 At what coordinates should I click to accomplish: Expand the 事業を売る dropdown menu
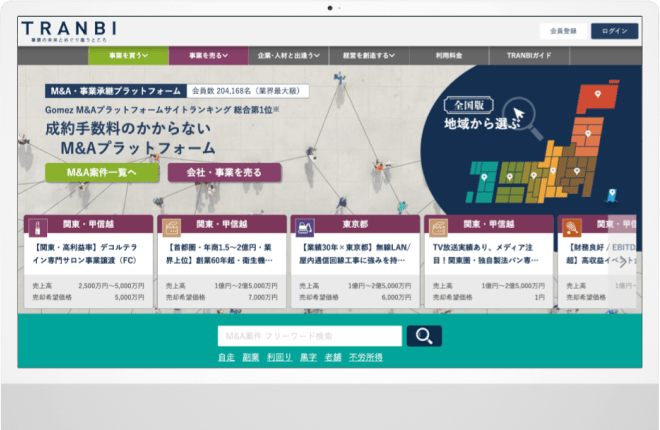pyautogui.click(x=207, y=56)
